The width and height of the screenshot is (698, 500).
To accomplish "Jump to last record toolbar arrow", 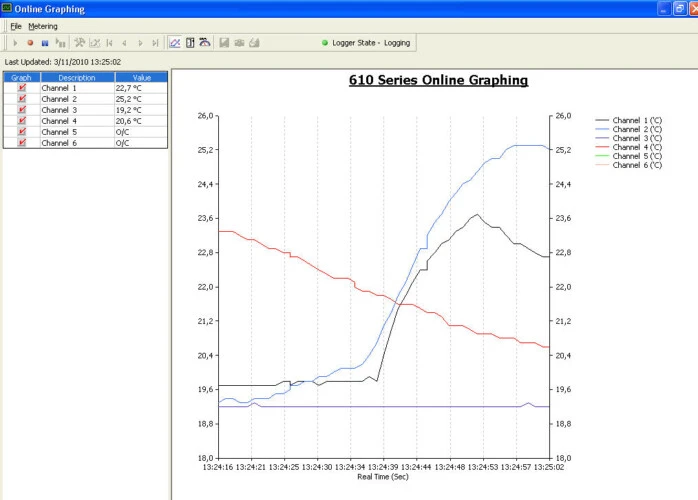I will point(155,43).
